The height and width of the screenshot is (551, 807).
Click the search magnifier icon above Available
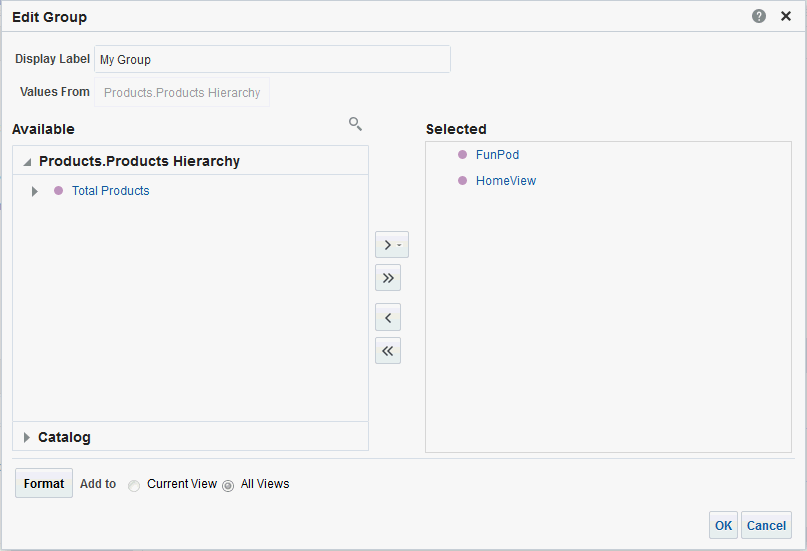coord(355,124)
